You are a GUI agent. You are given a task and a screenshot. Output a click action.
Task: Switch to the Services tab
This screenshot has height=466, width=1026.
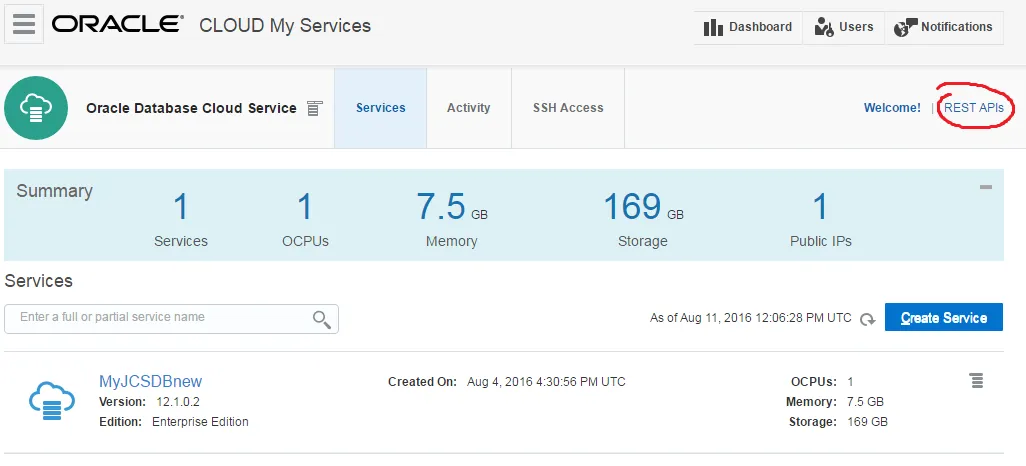coord(380,108)
